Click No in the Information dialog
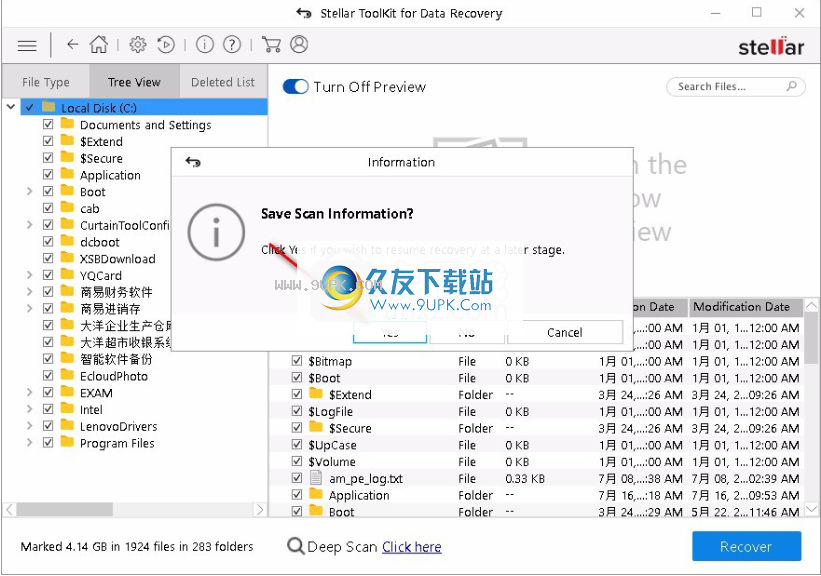The image size is (821, 576). pyautogui.click(x=467, y=333)
